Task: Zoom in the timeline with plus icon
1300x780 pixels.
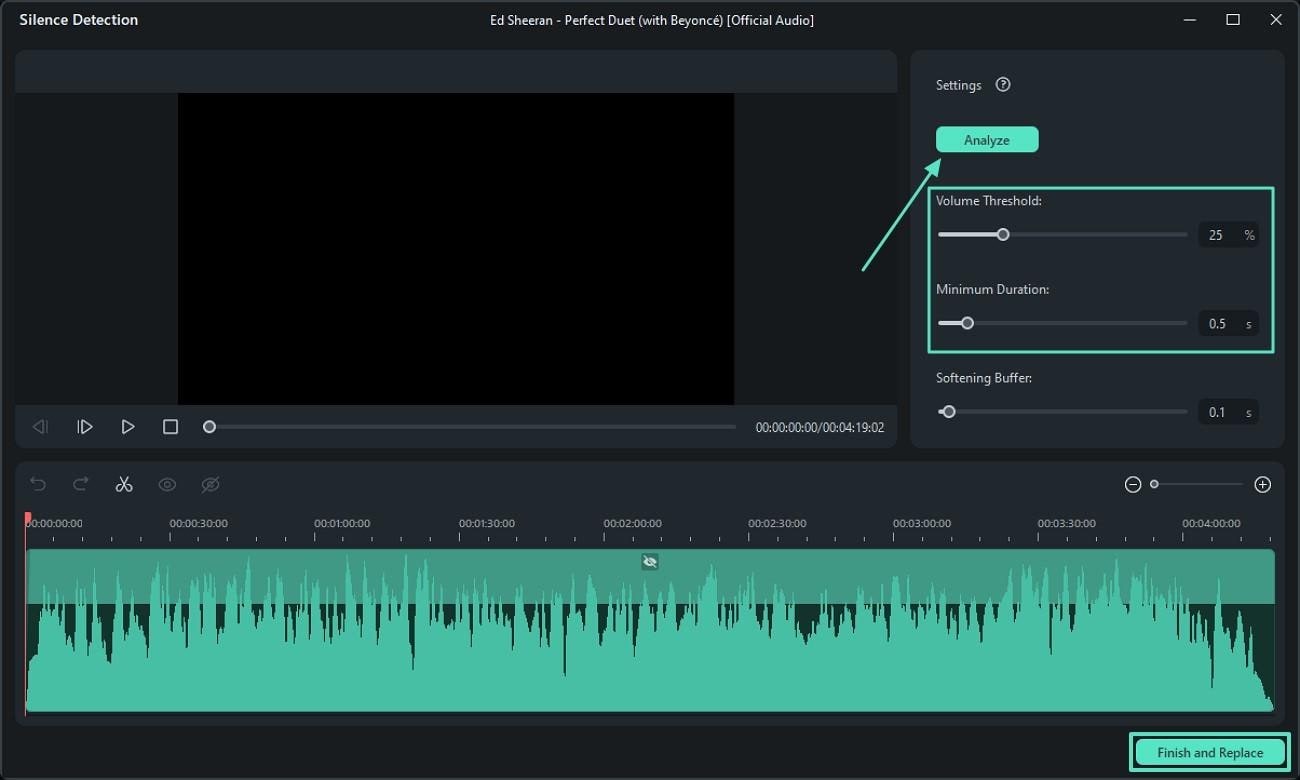Action: [x=1263, y=484]
